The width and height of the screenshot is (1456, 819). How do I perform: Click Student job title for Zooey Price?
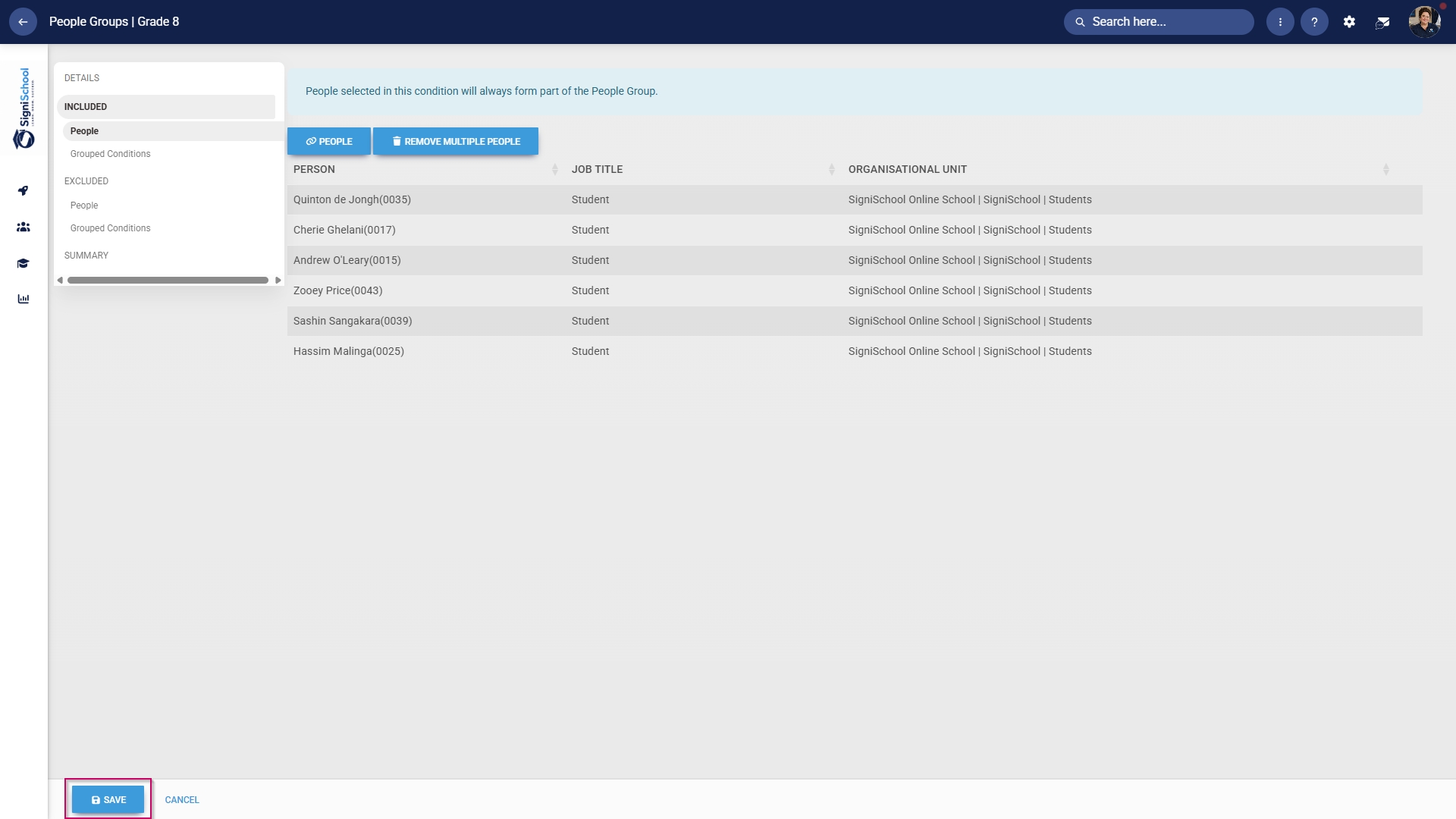(x=590, y=290)
